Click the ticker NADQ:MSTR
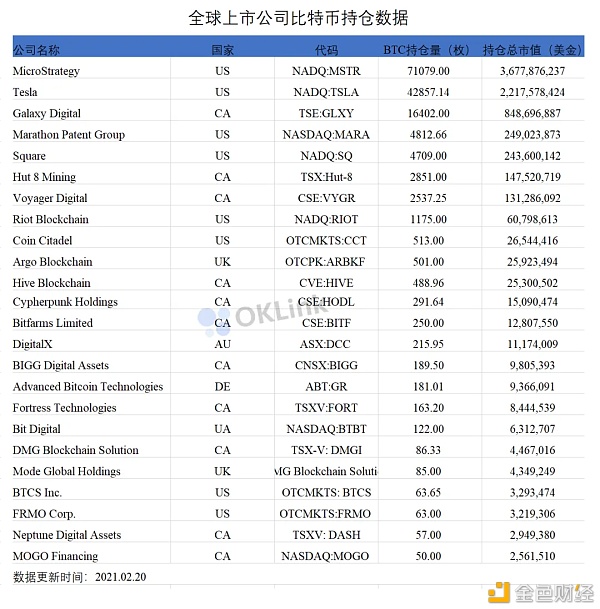This screenshot has height=609, width=600. (x=326, y=71)
